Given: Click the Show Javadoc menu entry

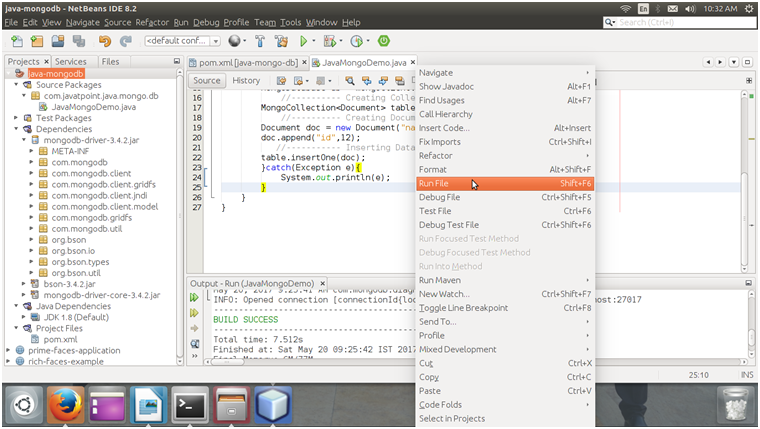Looking at the screenshot, I should [505, 87].
